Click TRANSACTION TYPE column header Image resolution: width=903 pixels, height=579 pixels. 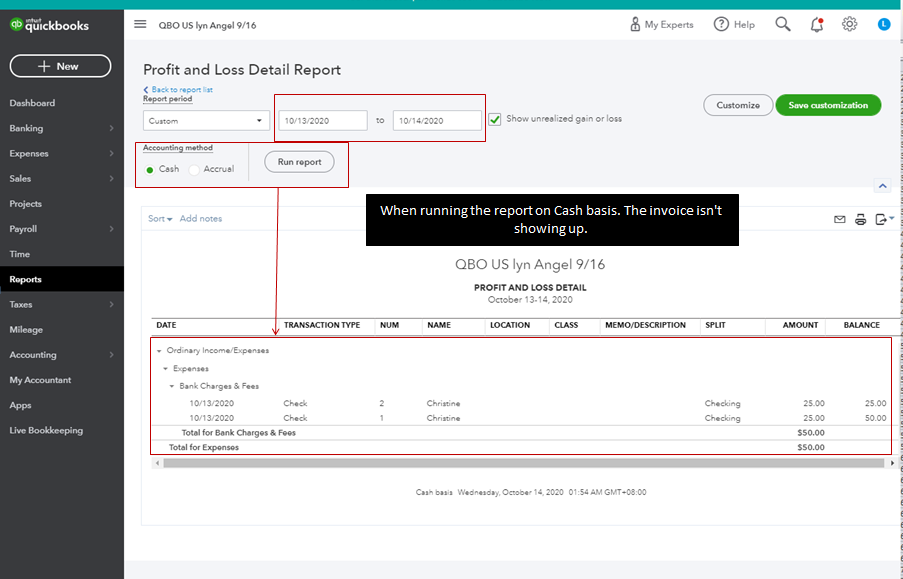coord(322,325)
